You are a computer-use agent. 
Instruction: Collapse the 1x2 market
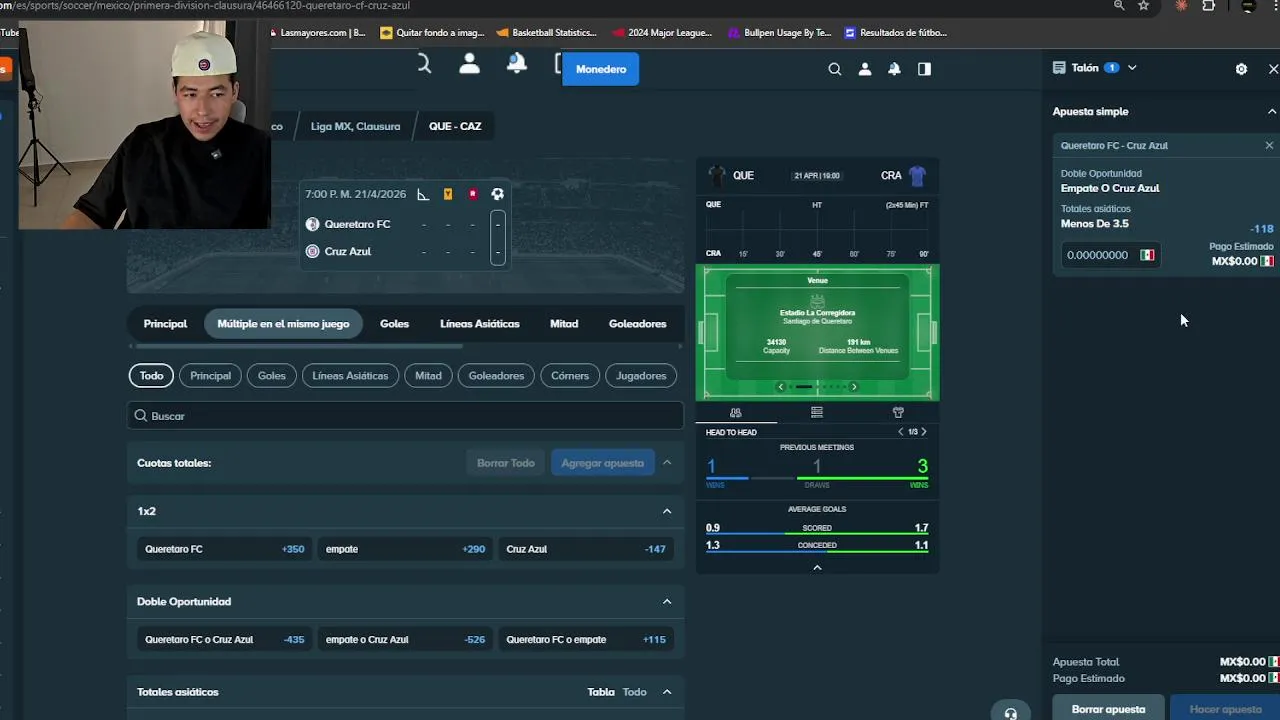[x=667, y=511]
